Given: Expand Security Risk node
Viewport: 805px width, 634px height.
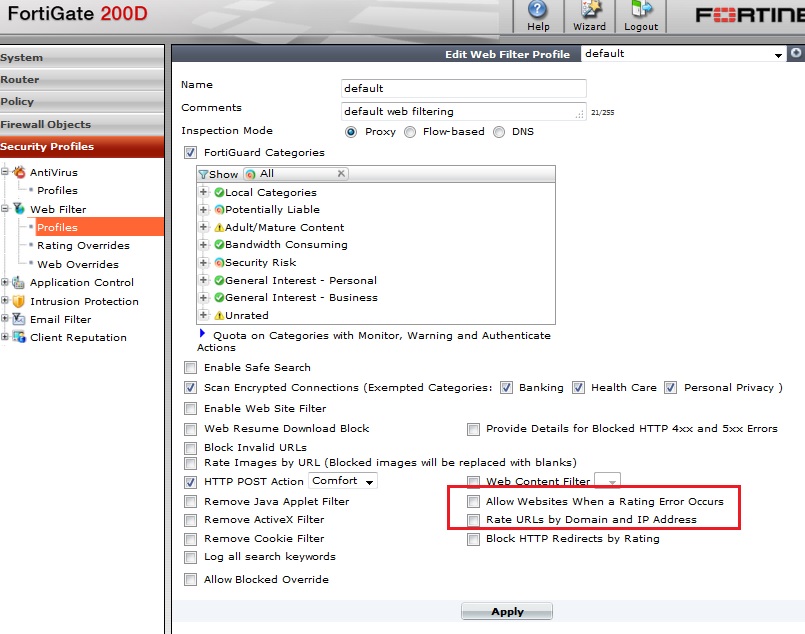Looking at the screenshot, I should [x=203, y=262].
